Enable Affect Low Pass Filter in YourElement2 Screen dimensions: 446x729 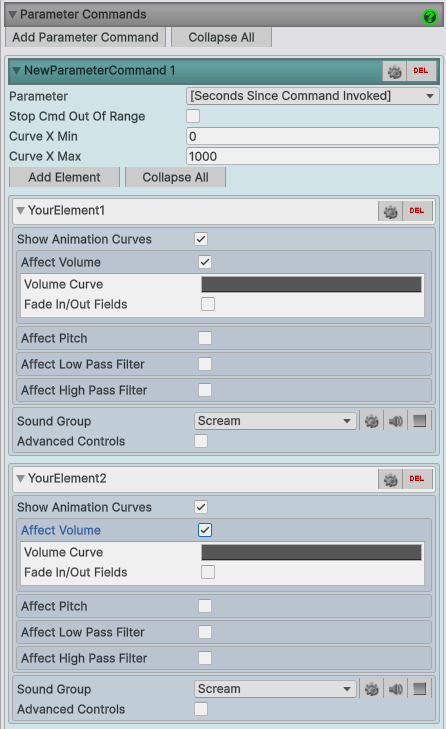pyautogui.click(x=205, y=632)
